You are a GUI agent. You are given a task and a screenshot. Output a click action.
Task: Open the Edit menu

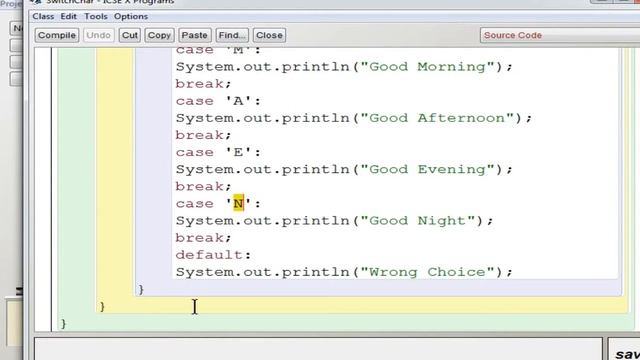[x=68, y=16]
